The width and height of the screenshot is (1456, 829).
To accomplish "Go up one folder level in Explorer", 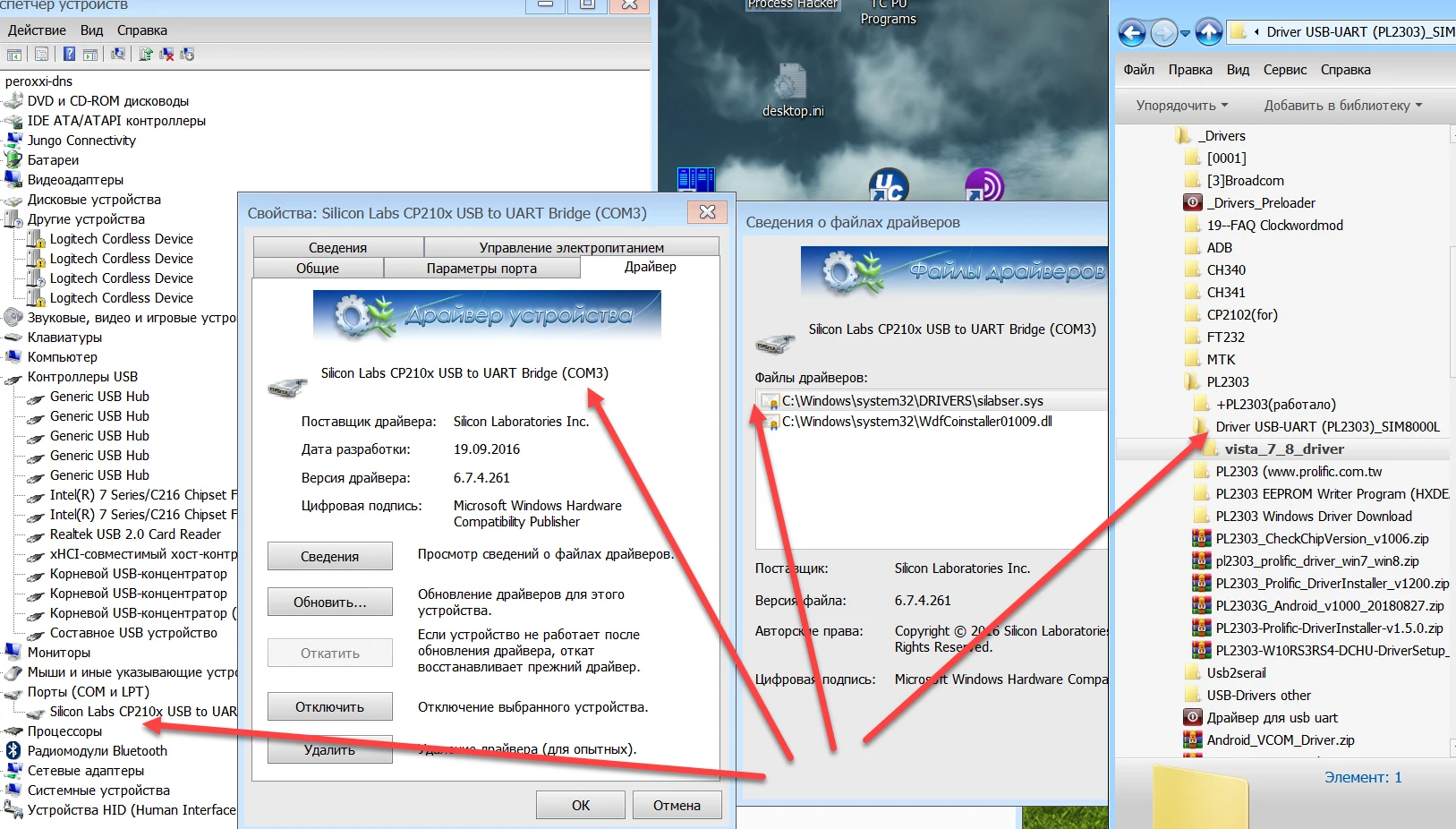I will click(x=1209, y=33).
